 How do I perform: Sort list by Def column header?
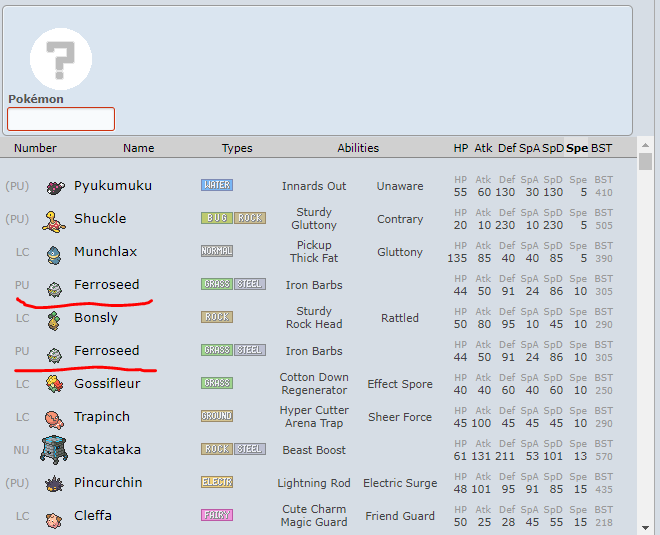pos(507,148)
